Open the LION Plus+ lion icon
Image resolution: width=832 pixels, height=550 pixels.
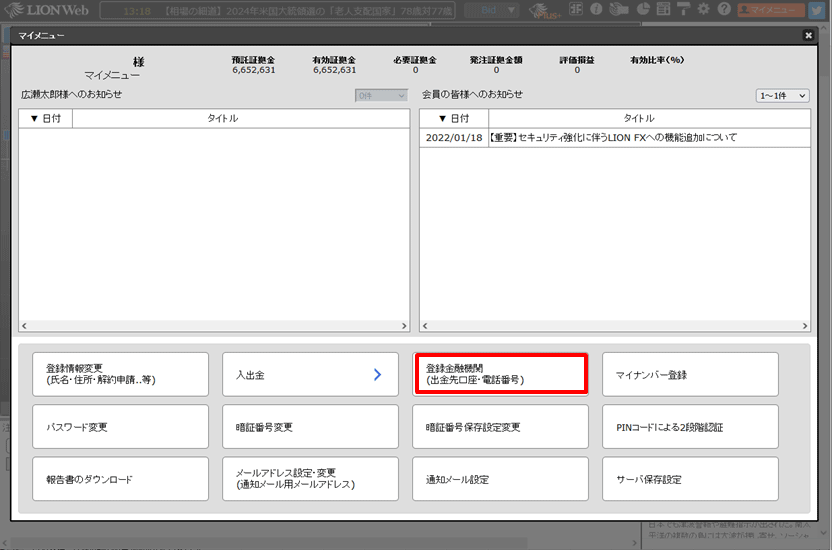pos(545,10)
